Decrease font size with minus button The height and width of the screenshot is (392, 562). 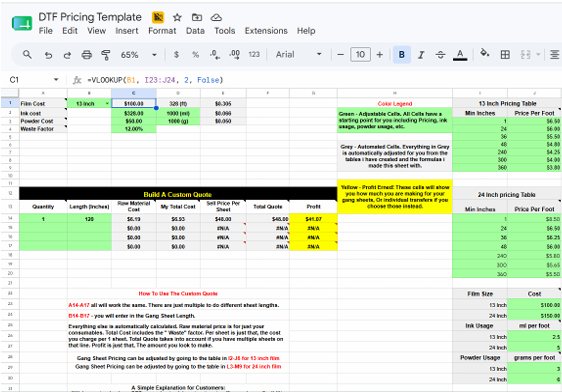[x=340, y=55]
